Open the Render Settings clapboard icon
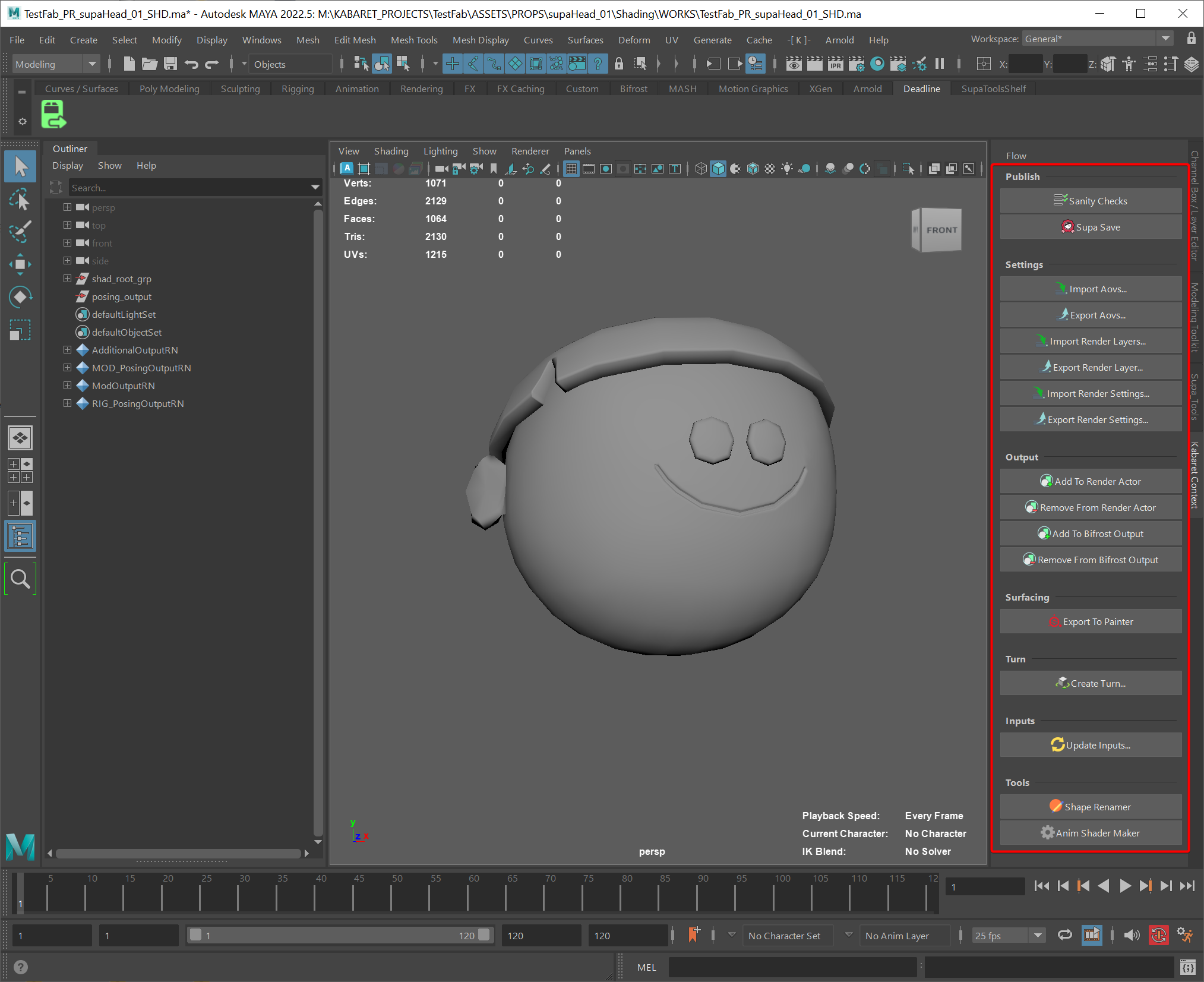 pyautogui.click(x=857, y=64)
